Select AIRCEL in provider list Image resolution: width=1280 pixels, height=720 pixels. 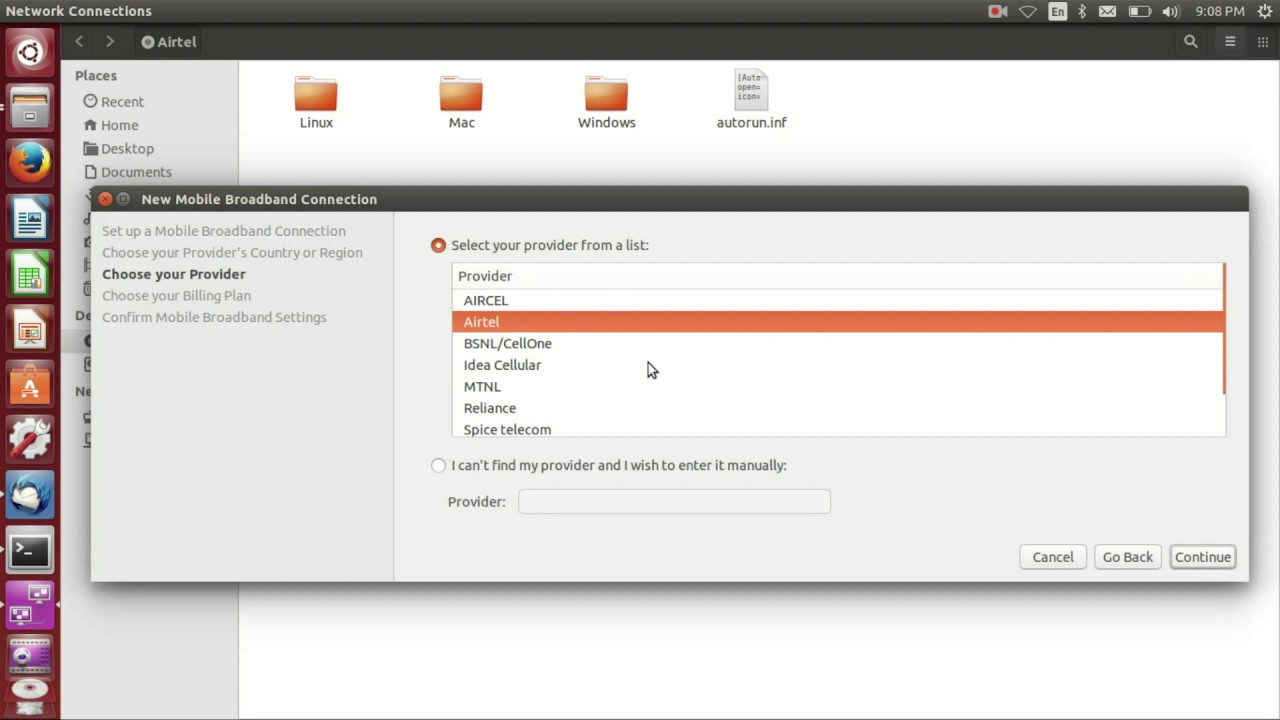tap(837, 300)
